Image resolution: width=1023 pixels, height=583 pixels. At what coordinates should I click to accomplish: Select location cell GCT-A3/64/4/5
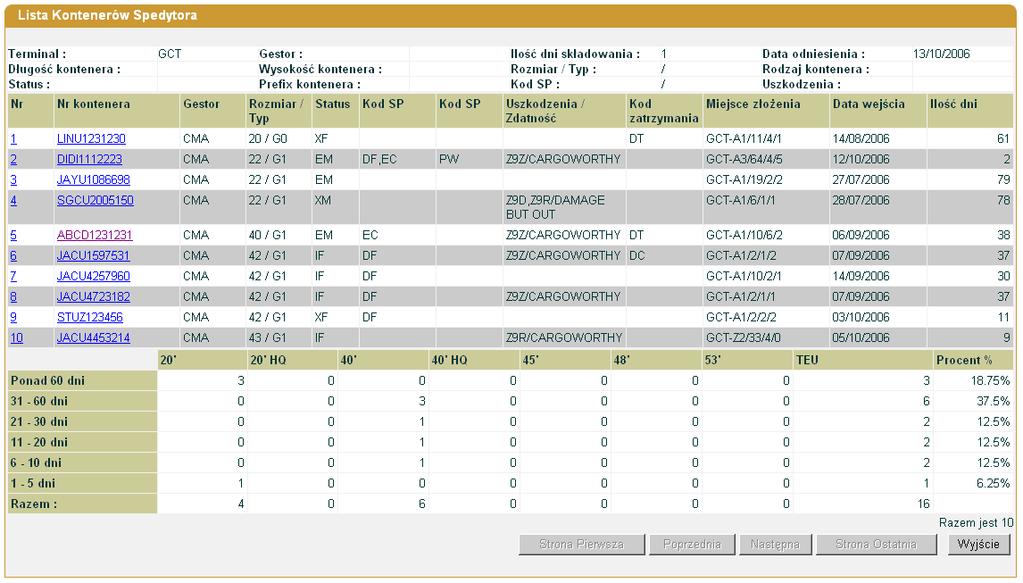[x=765, y=159]
